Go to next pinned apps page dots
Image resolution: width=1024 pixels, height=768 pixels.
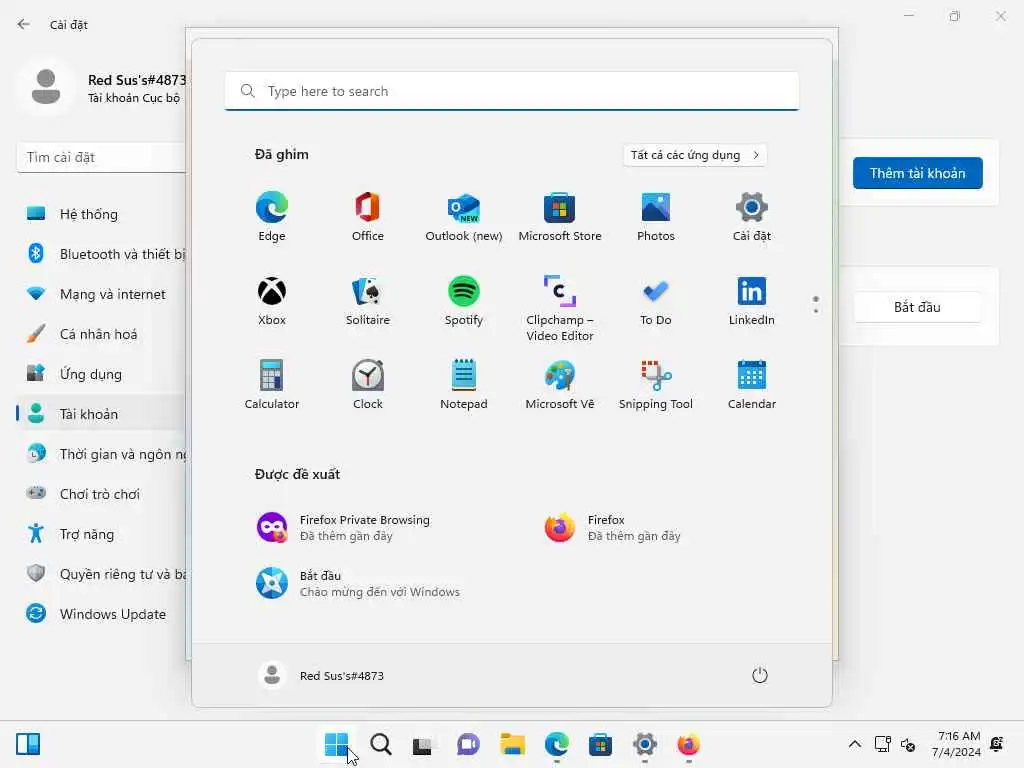point(816,305)
